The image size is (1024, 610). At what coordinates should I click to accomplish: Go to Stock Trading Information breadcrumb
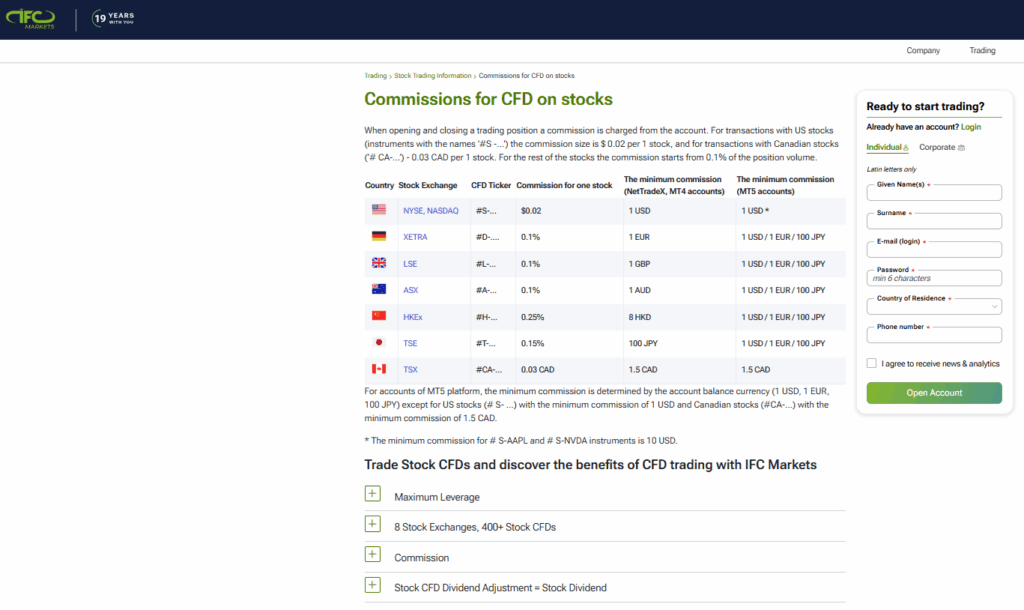pyautogui.click(x=432, y=76)
